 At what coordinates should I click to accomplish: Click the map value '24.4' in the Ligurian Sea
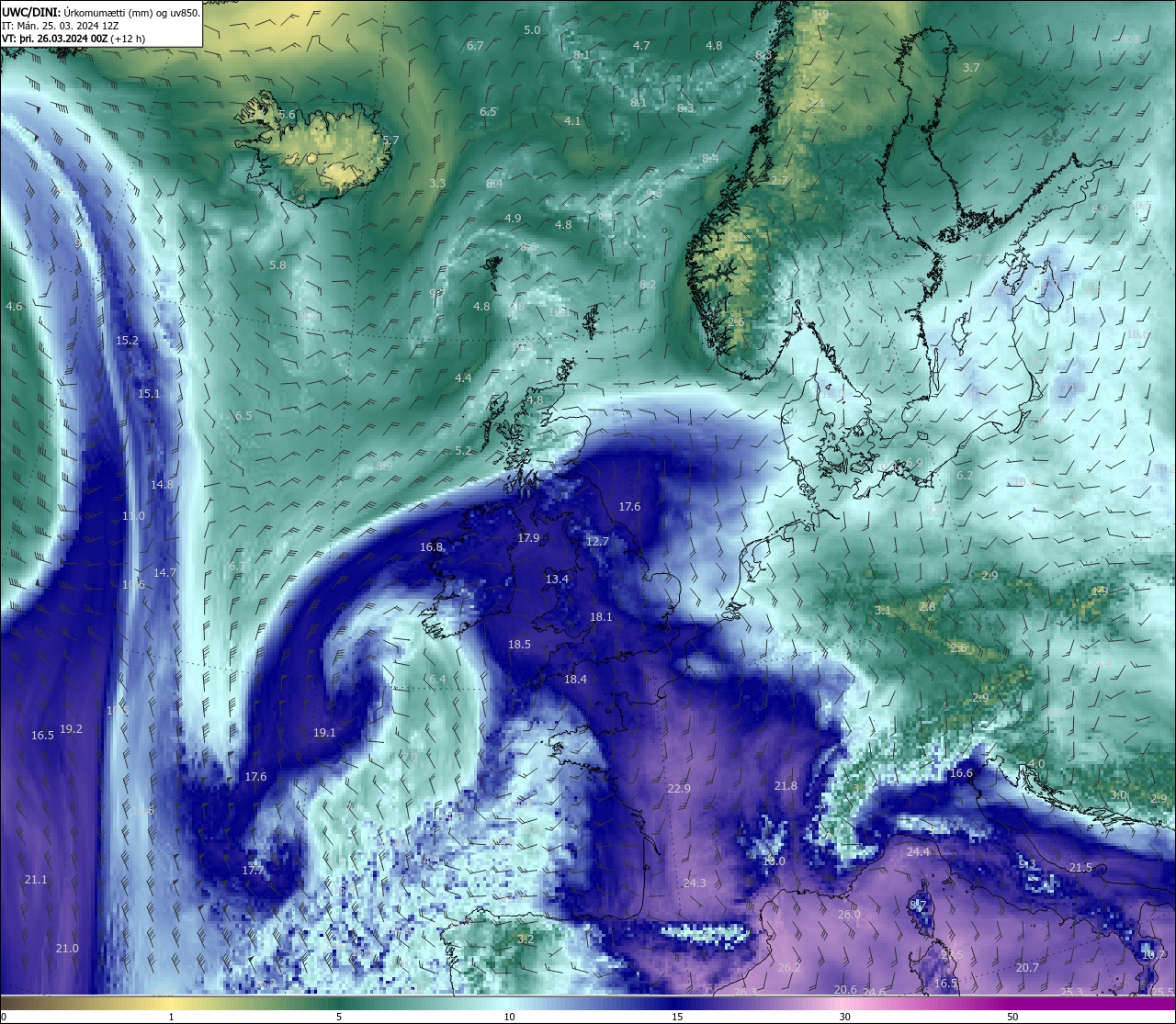[x=918, y=851]
